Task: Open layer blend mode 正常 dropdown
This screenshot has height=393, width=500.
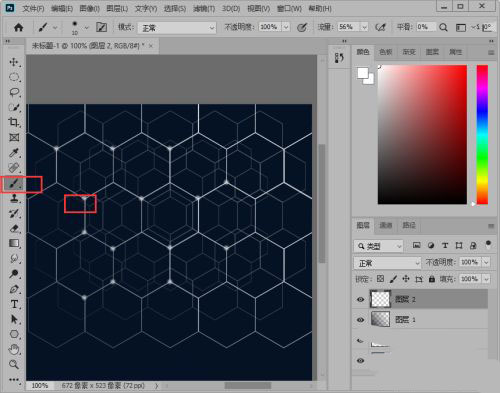Action: [x=387, y=263]
